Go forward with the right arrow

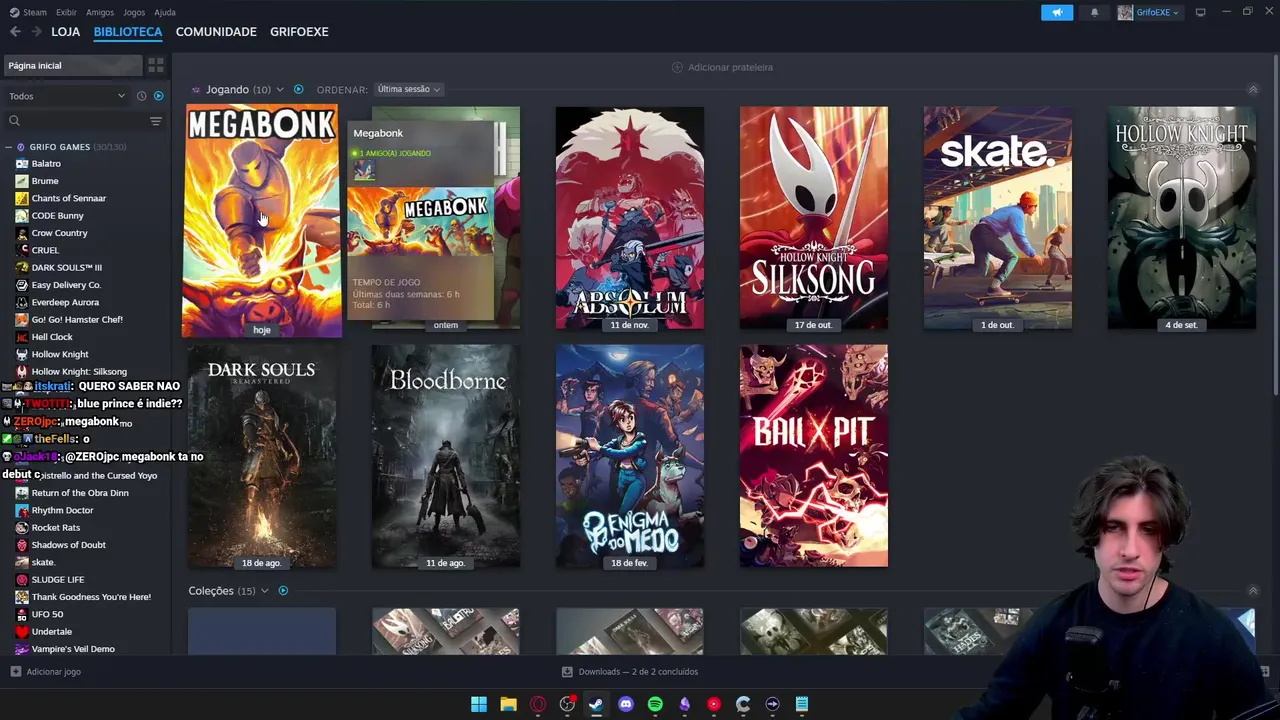click(x=36, y=32)
